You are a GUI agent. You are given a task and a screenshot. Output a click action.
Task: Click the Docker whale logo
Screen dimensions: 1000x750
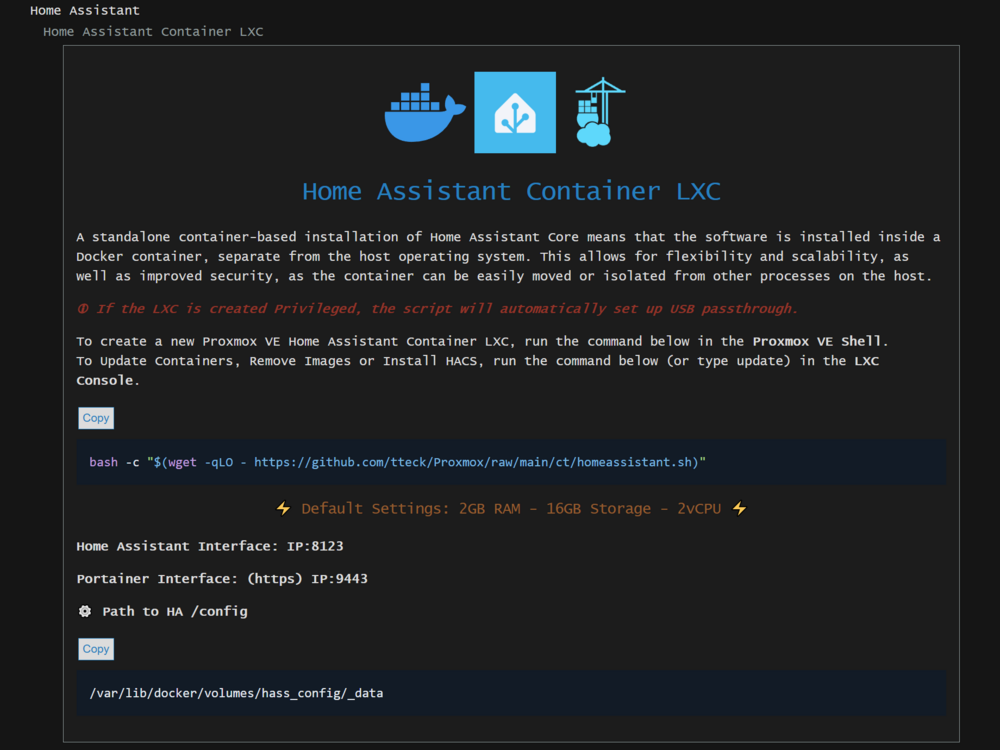pyautogui.click(x=424, y=113)
